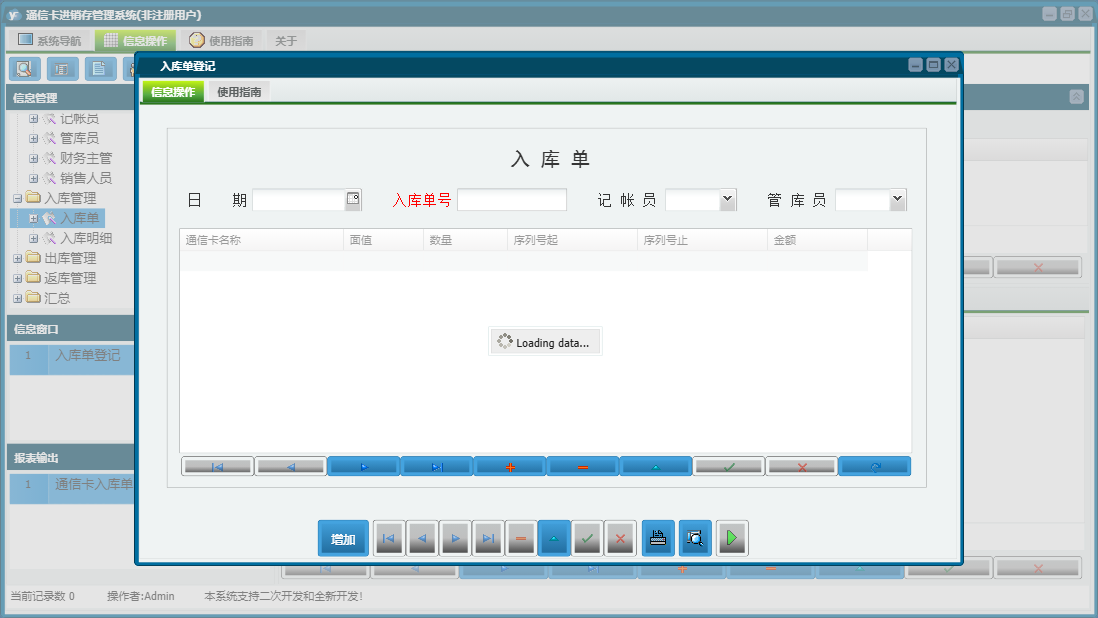This screenshot has width=1098, height=618.
Task: Click the 数量 column header
Action: [x=465, y=240]
